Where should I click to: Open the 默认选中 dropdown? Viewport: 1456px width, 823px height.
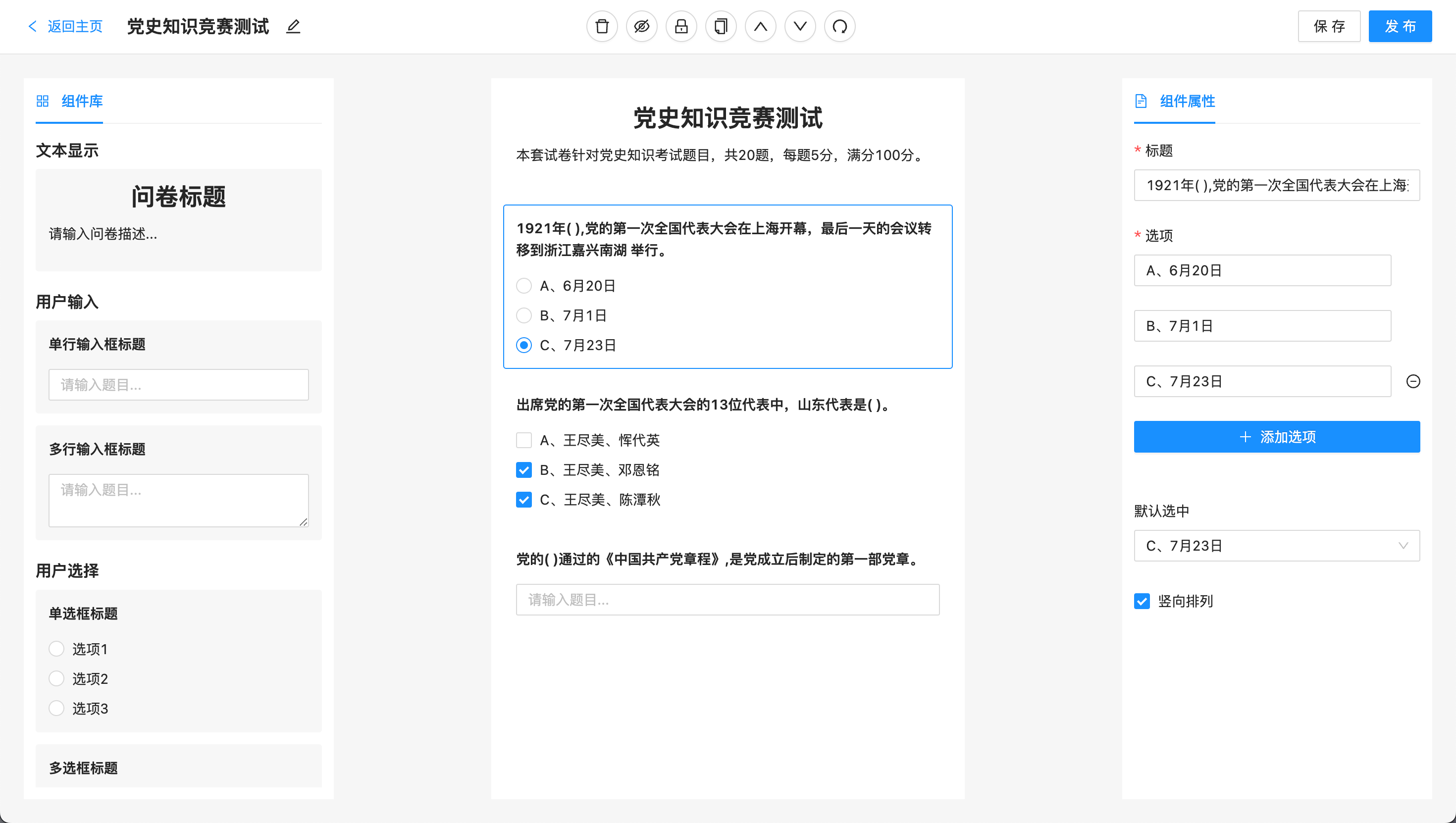coord(1276,546)
